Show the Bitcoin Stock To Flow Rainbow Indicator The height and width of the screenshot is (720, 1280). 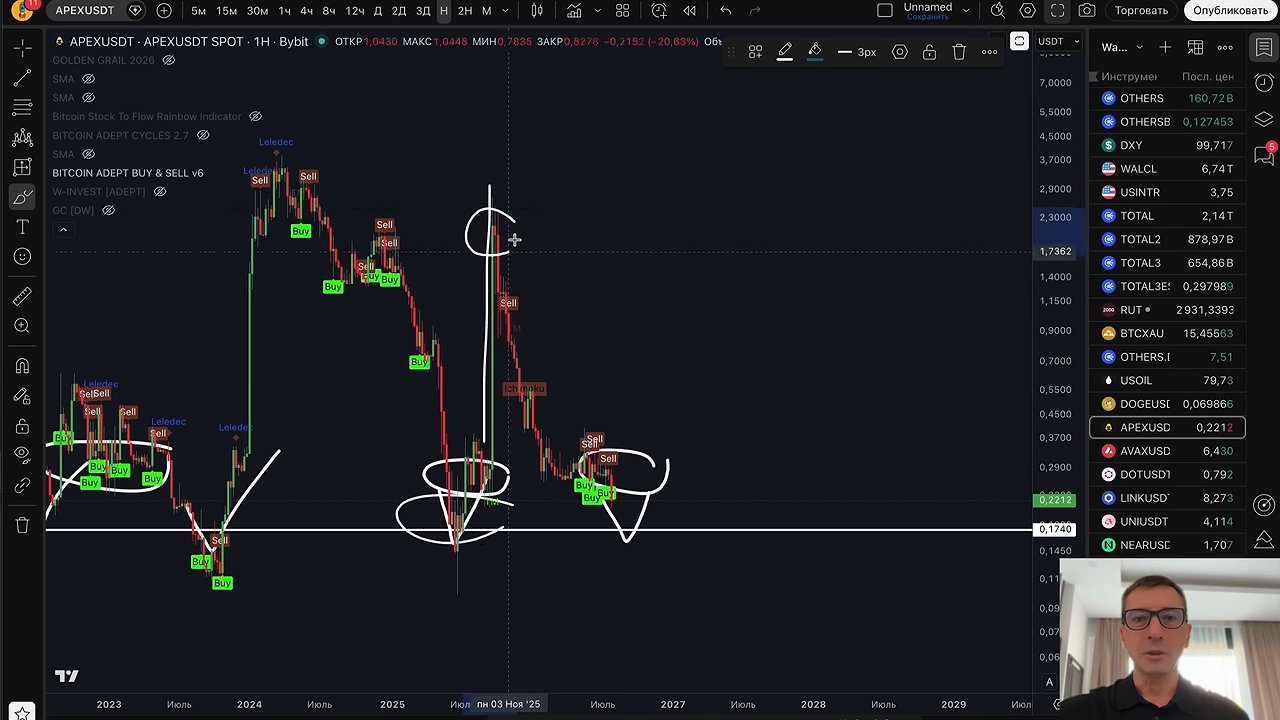[255, 116]
